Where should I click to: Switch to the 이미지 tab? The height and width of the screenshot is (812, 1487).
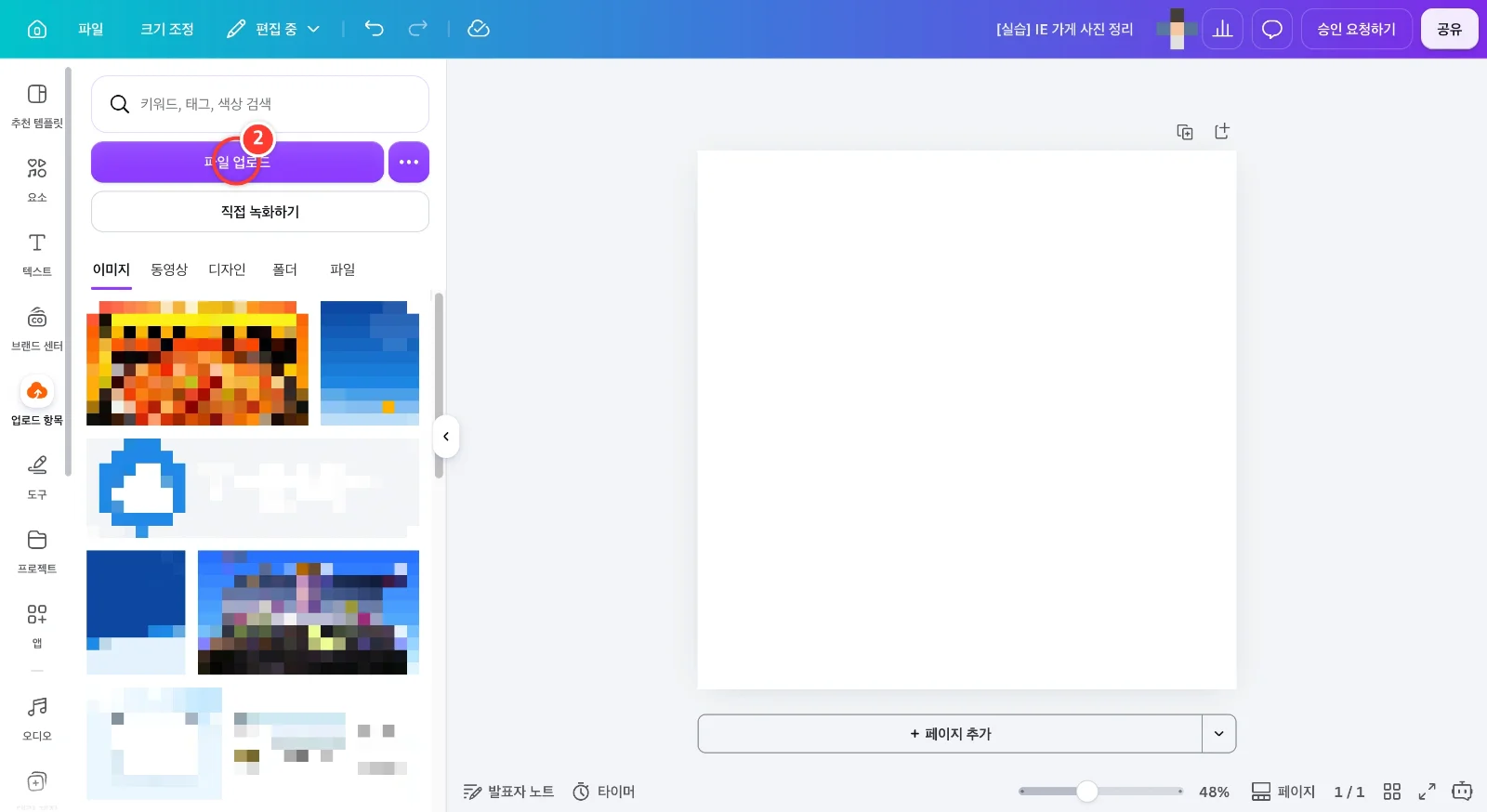pyautogui.click(x=112, y=269)
